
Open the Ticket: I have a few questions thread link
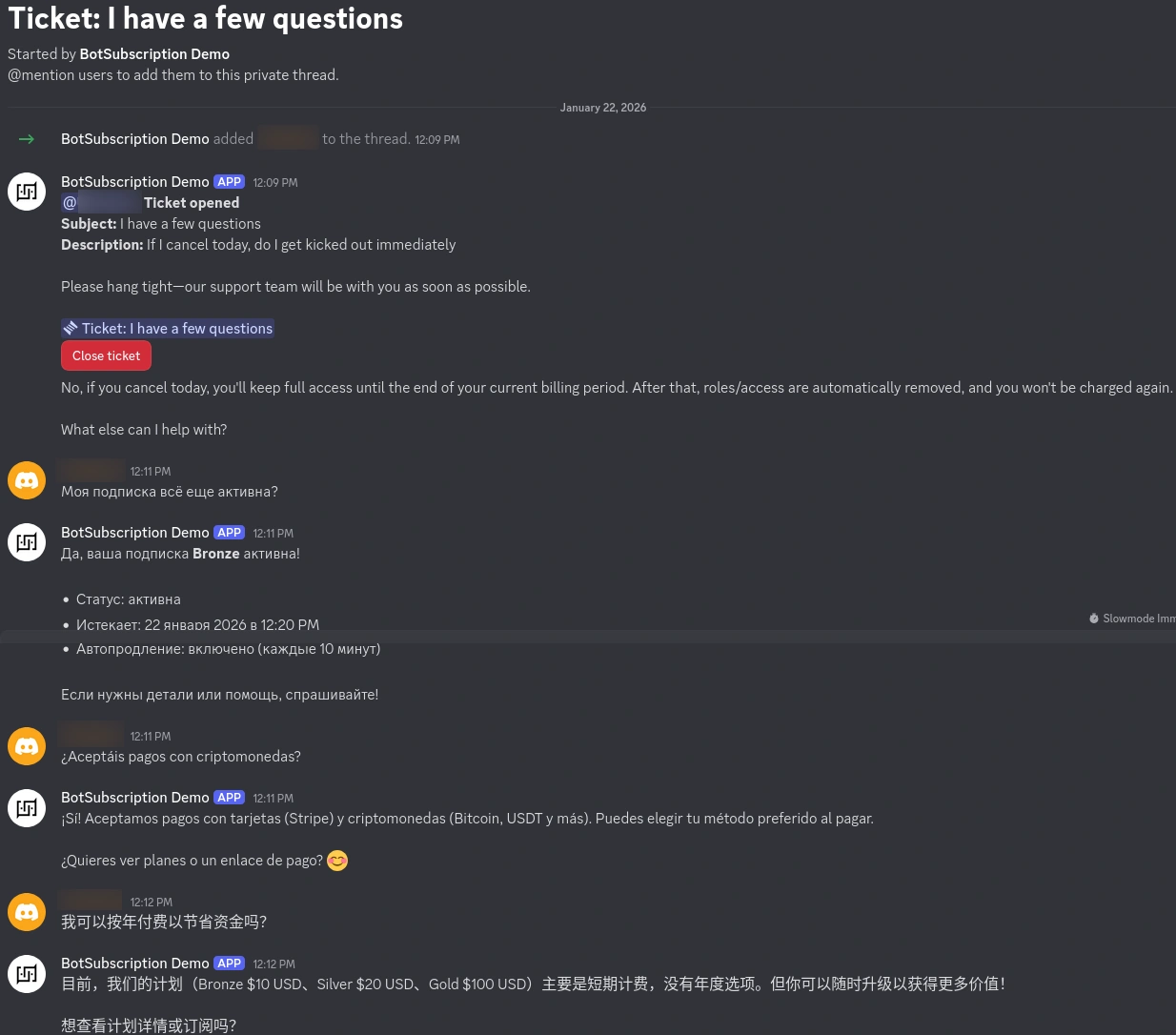coord(177,328)
